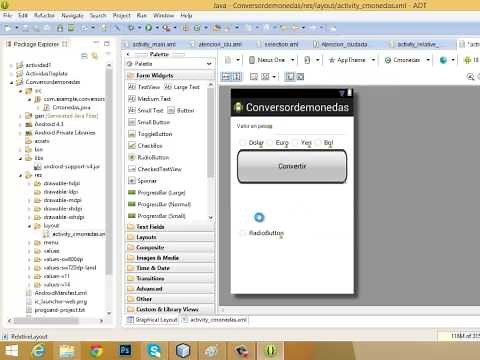Pick the CheckBox palette widget
480x360 pixels.
coord(145,146)
